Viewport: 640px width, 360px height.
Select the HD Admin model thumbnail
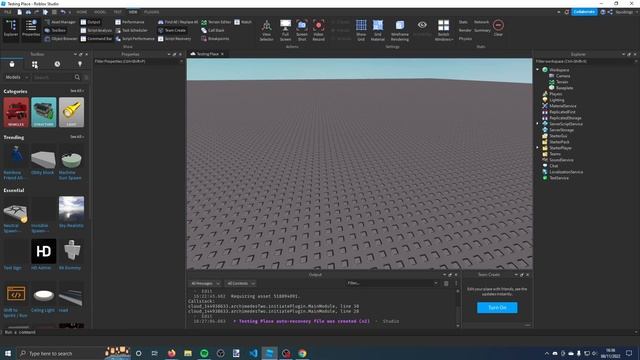pyautogui.click(x=44, y=251)
